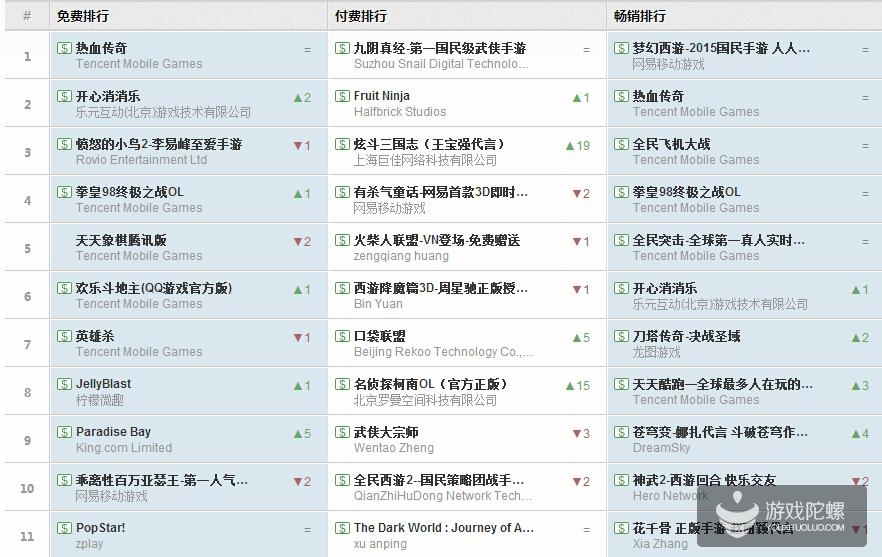Screen dimensions: 882x557
Task: Click the green up arrow beside 炫斗三国志
Action: [570, 146]
